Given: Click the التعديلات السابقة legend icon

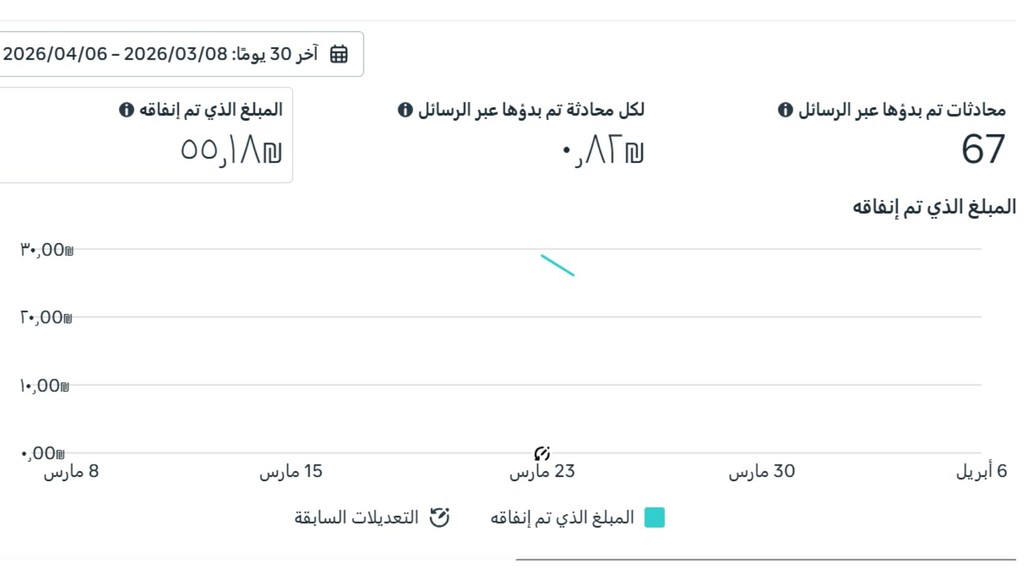Looking at the screenshot, I should pos(439,517).
